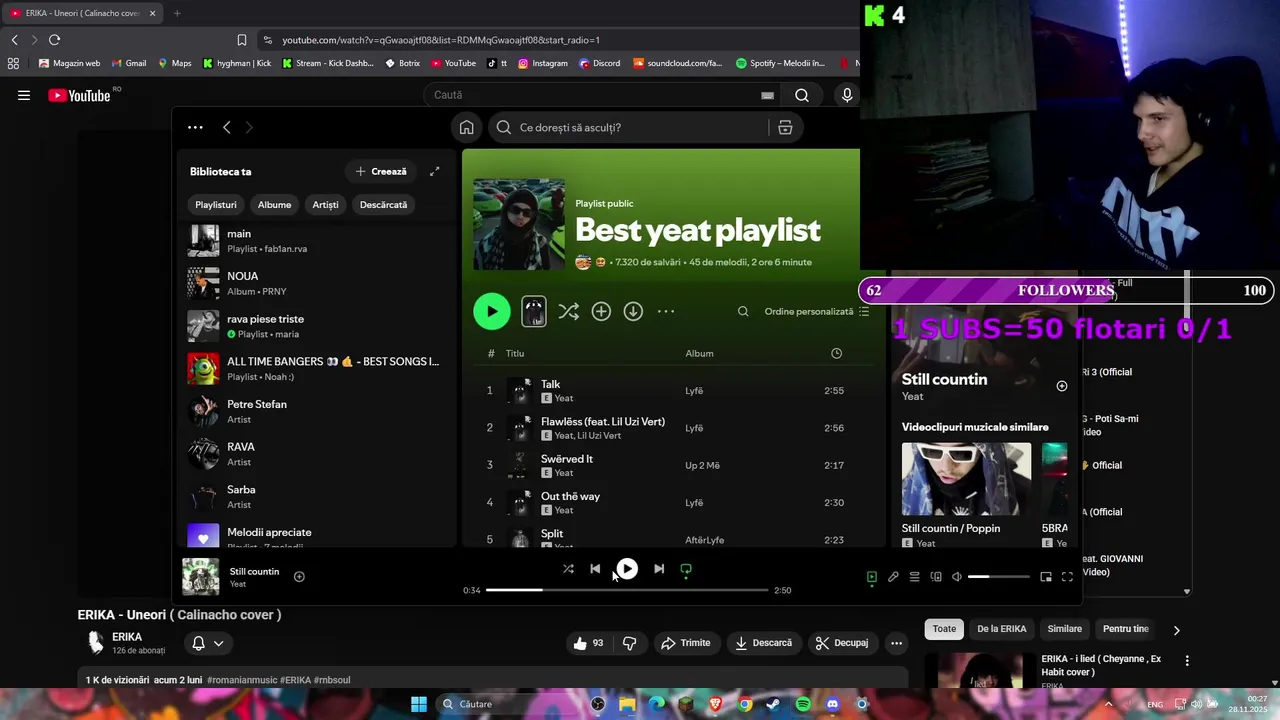This screenshot has height=720, width=1280.
Task: Open album link 'Up 2 Më'
Action: [x=702, y=465]
